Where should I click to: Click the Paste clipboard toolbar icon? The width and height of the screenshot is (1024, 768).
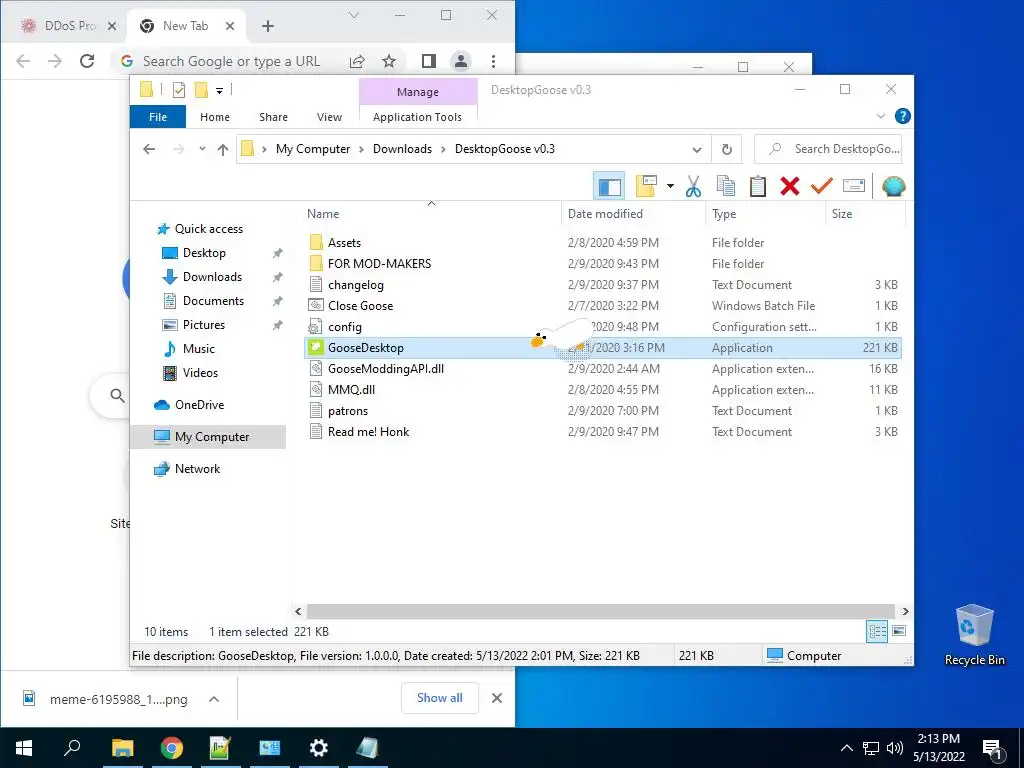758,187
